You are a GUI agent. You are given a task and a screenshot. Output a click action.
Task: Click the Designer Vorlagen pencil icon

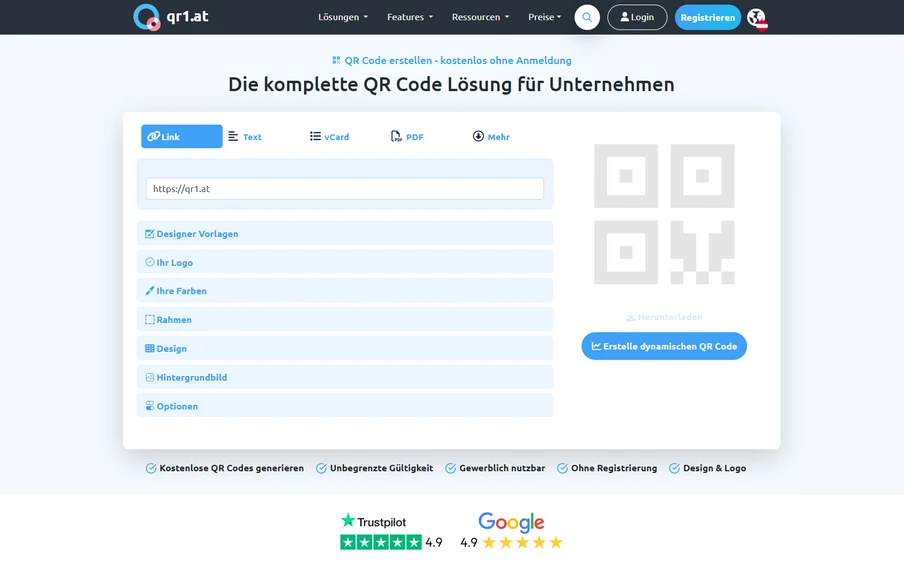click(149, 234)
